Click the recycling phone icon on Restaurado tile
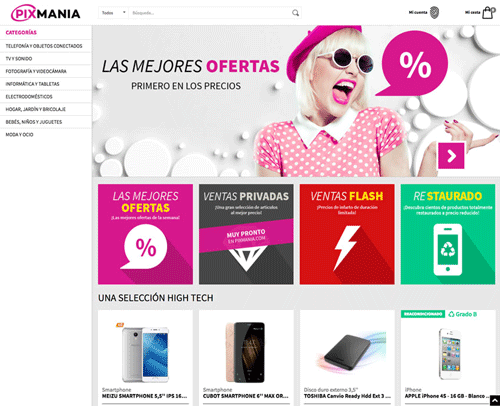Screen dimensions: 500x406 [x=448, y=250]
